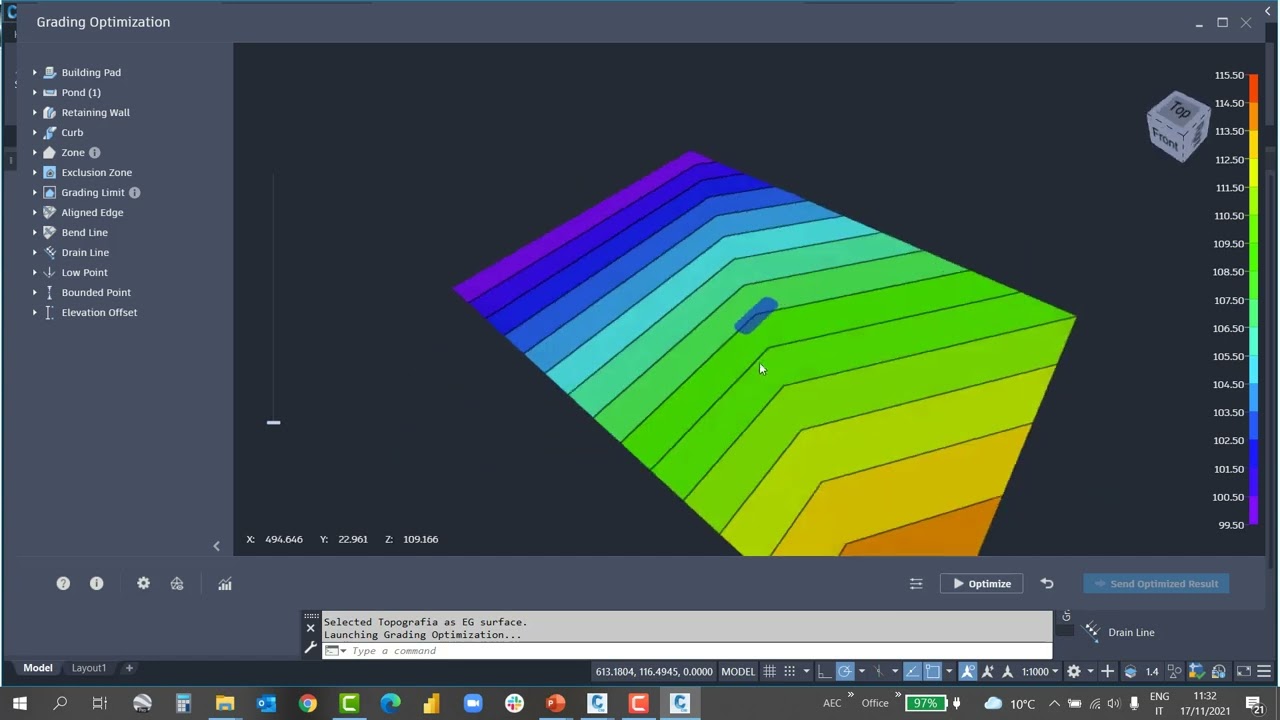Open the 1:1000 annotation scale dropdown
Screen dimensions: 1280x720
pyautogui.click(x=1040, y=672)
